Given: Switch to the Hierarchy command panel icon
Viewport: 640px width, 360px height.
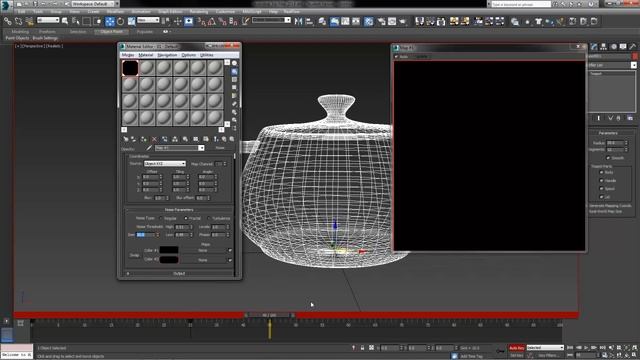Looking at the screenshot, I should point(603,47).
